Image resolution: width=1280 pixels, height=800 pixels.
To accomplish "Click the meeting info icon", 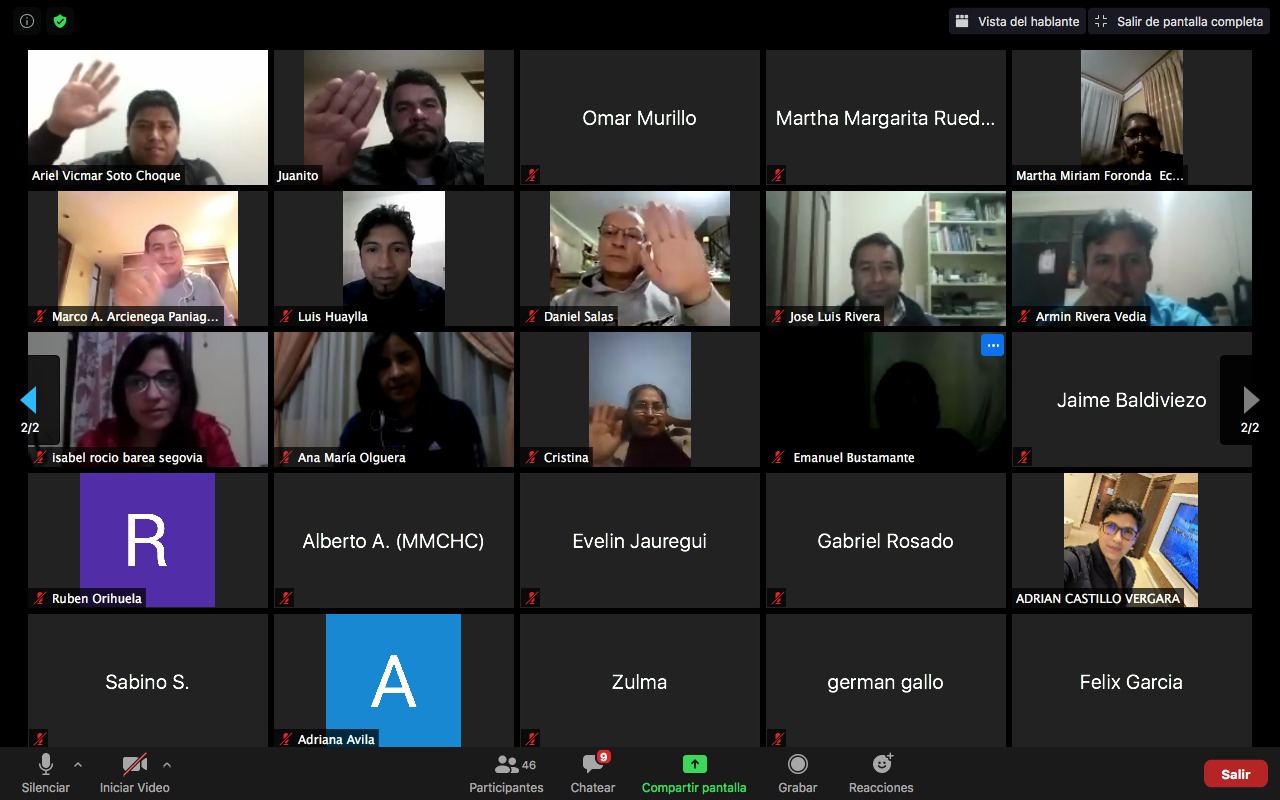I will coord(27,21).
